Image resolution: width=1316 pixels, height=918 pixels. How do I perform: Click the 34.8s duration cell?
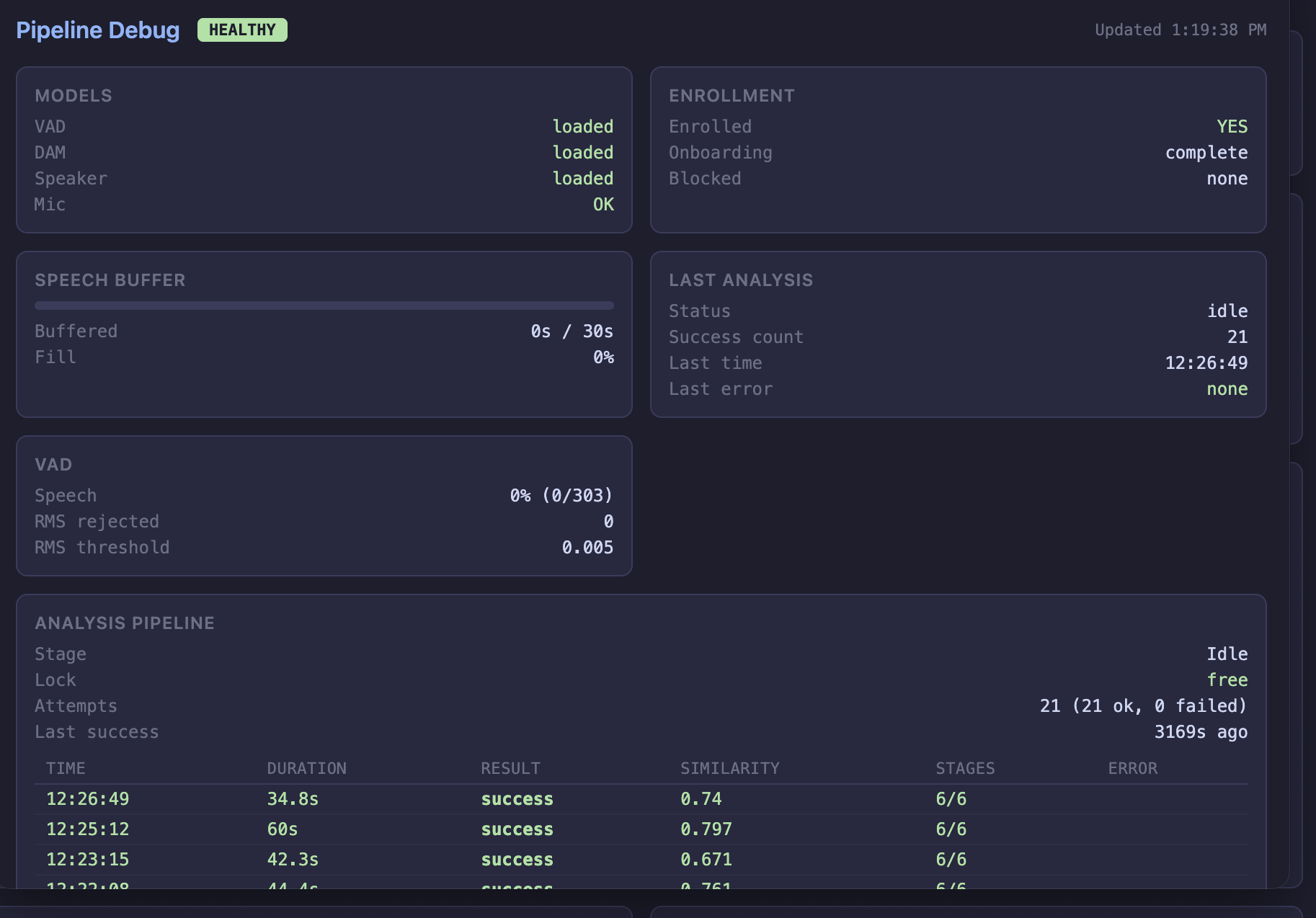pyautogui.click(x=293, y=799)
